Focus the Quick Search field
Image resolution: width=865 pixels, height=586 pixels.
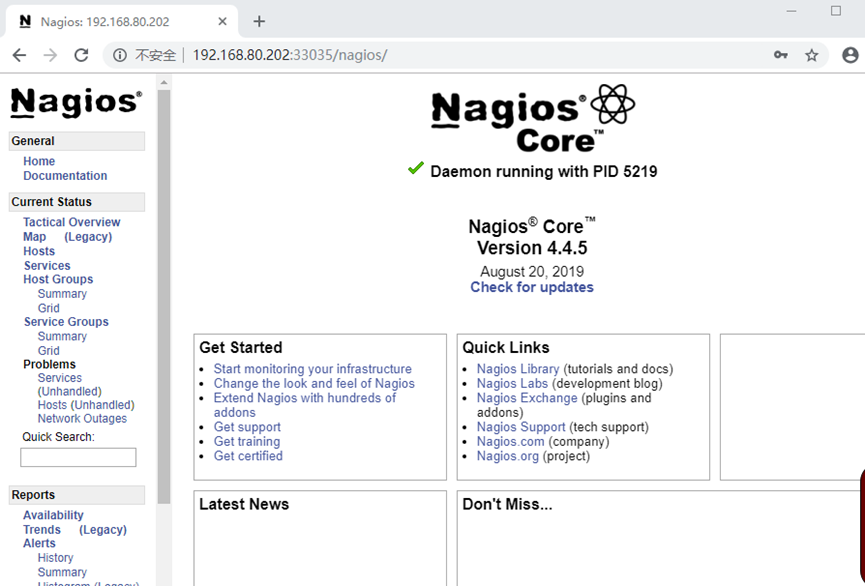coord(78,457)
